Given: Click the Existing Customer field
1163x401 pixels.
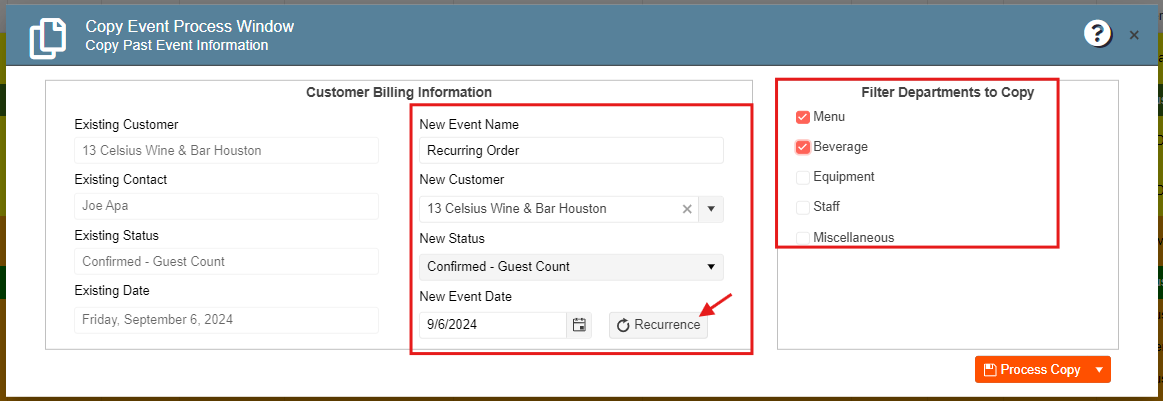Looking at the screenshot, I should 226,150.
